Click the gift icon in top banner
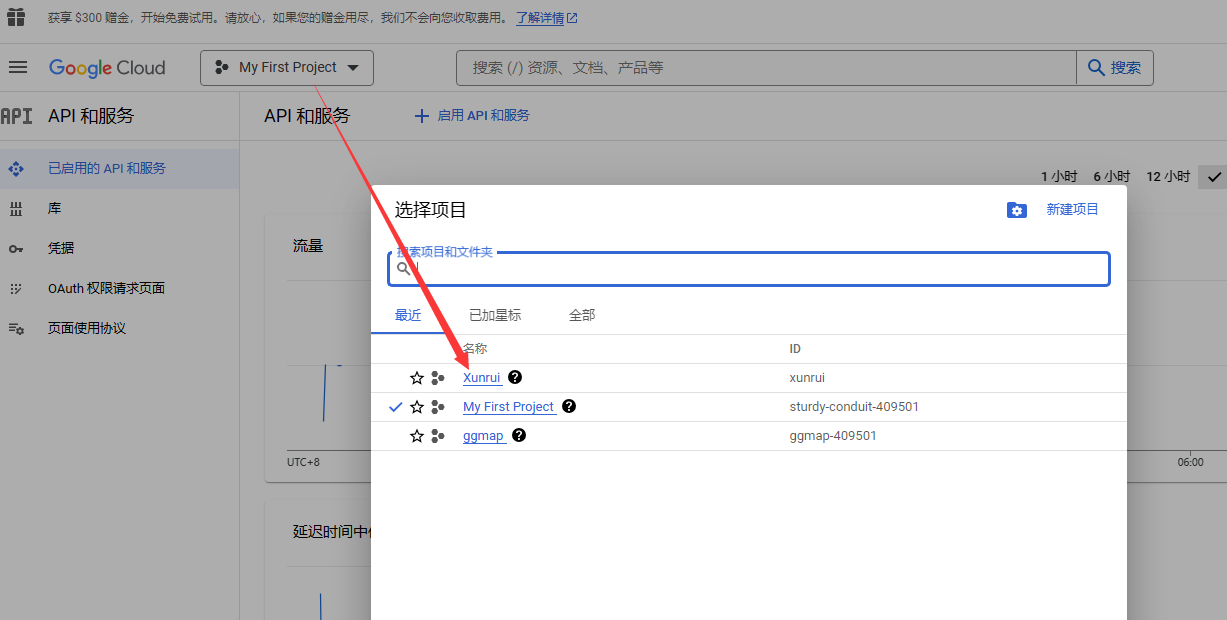 (x=16, y=18)
